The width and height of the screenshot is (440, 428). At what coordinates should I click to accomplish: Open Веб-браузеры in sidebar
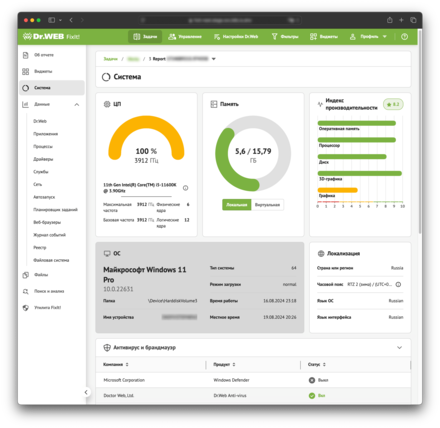pos(47,222)
